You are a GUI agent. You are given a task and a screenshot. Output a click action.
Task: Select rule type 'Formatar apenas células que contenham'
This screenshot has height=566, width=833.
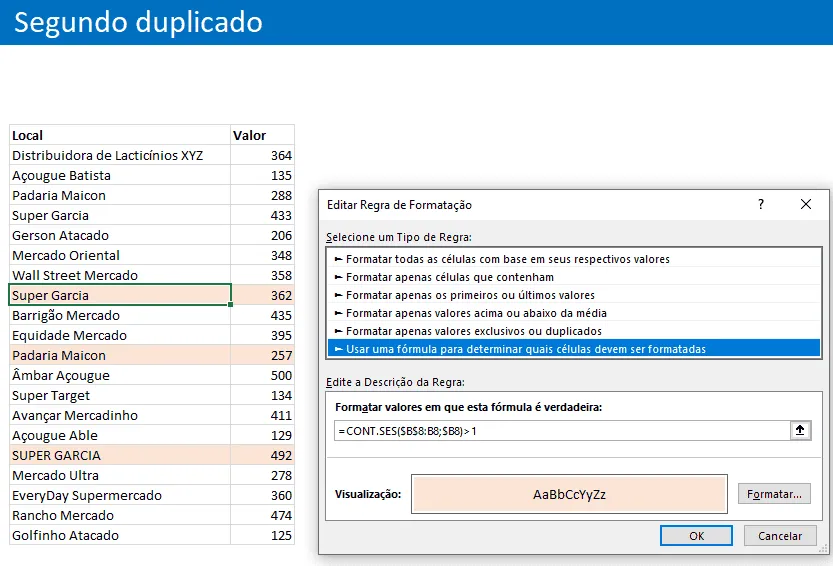click(574, 277)
